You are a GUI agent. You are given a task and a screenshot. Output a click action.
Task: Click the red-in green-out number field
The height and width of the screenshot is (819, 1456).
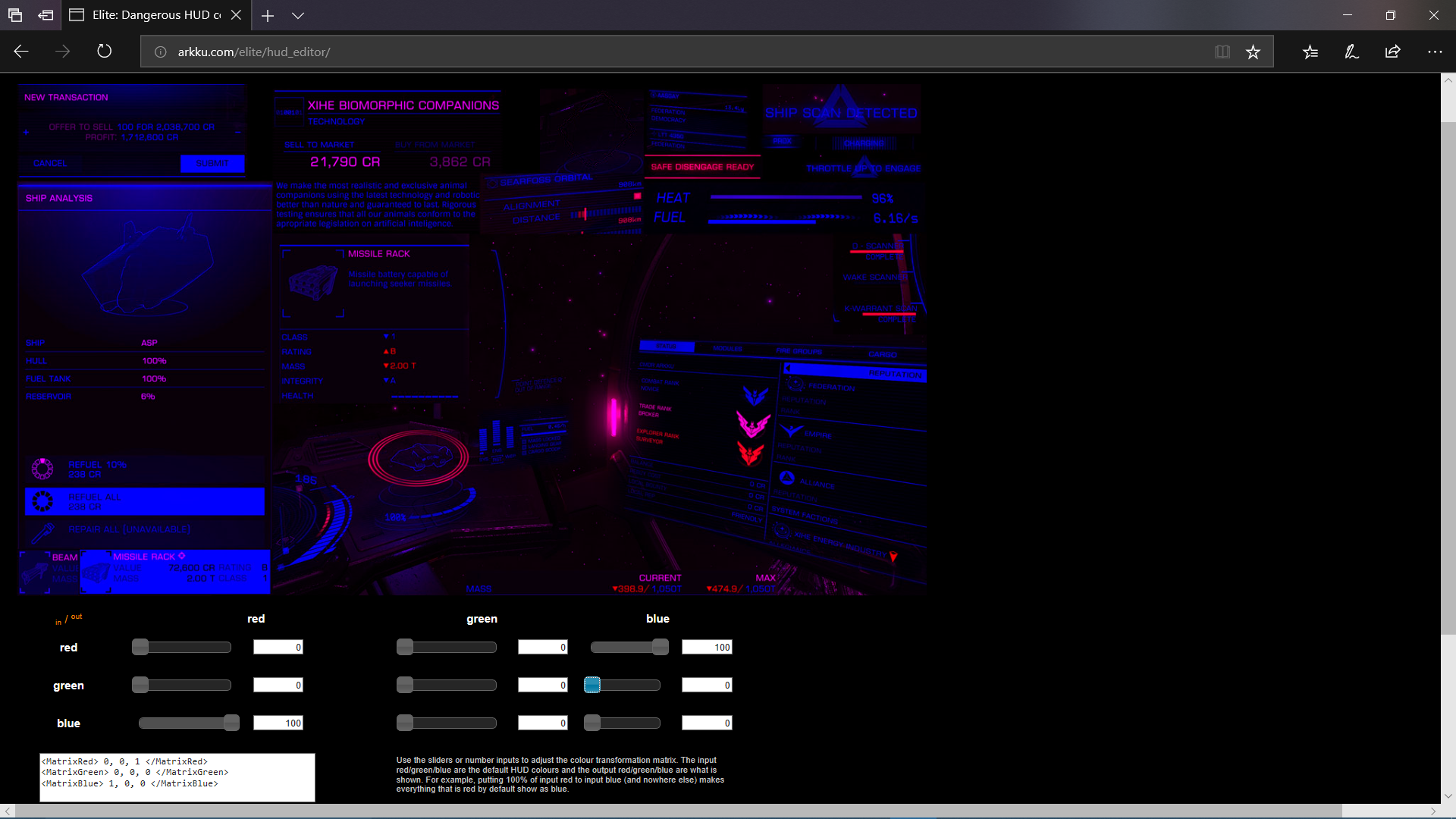(x=543, y=647)
